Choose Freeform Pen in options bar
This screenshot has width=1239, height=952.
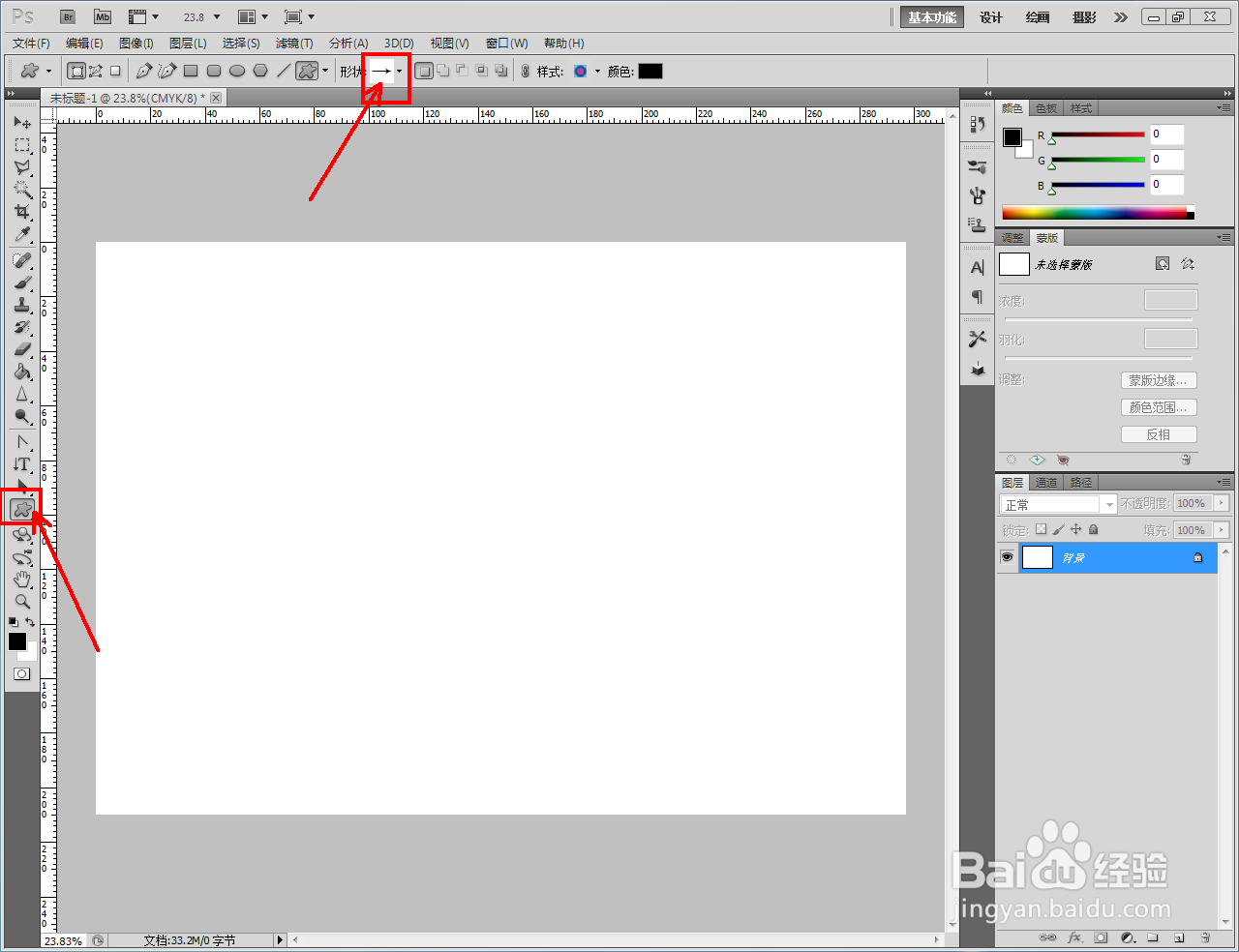tap(166, 71)
